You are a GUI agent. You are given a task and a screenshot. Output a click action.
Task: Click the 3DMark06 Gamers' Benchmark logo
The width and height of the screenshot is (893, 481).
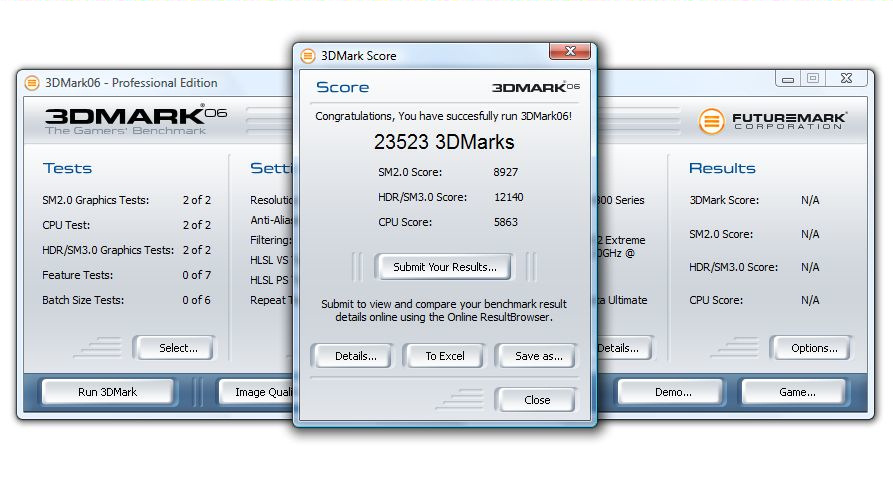click(x=134, y=119)
